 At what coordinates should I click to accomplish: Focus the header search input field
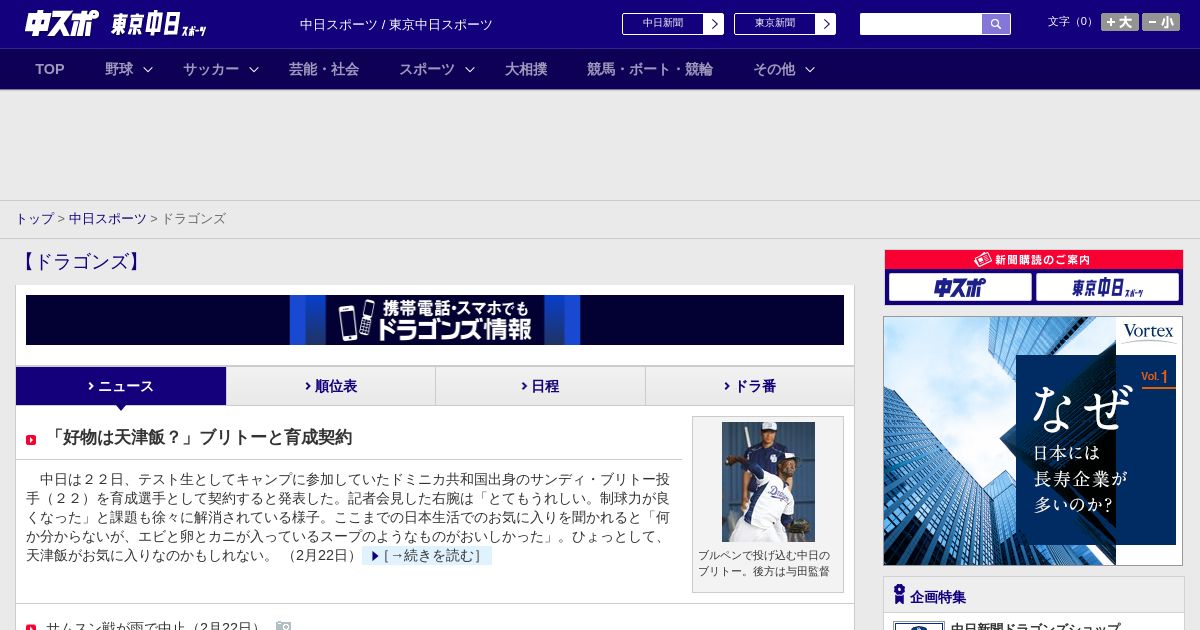(x=921, y=24)
